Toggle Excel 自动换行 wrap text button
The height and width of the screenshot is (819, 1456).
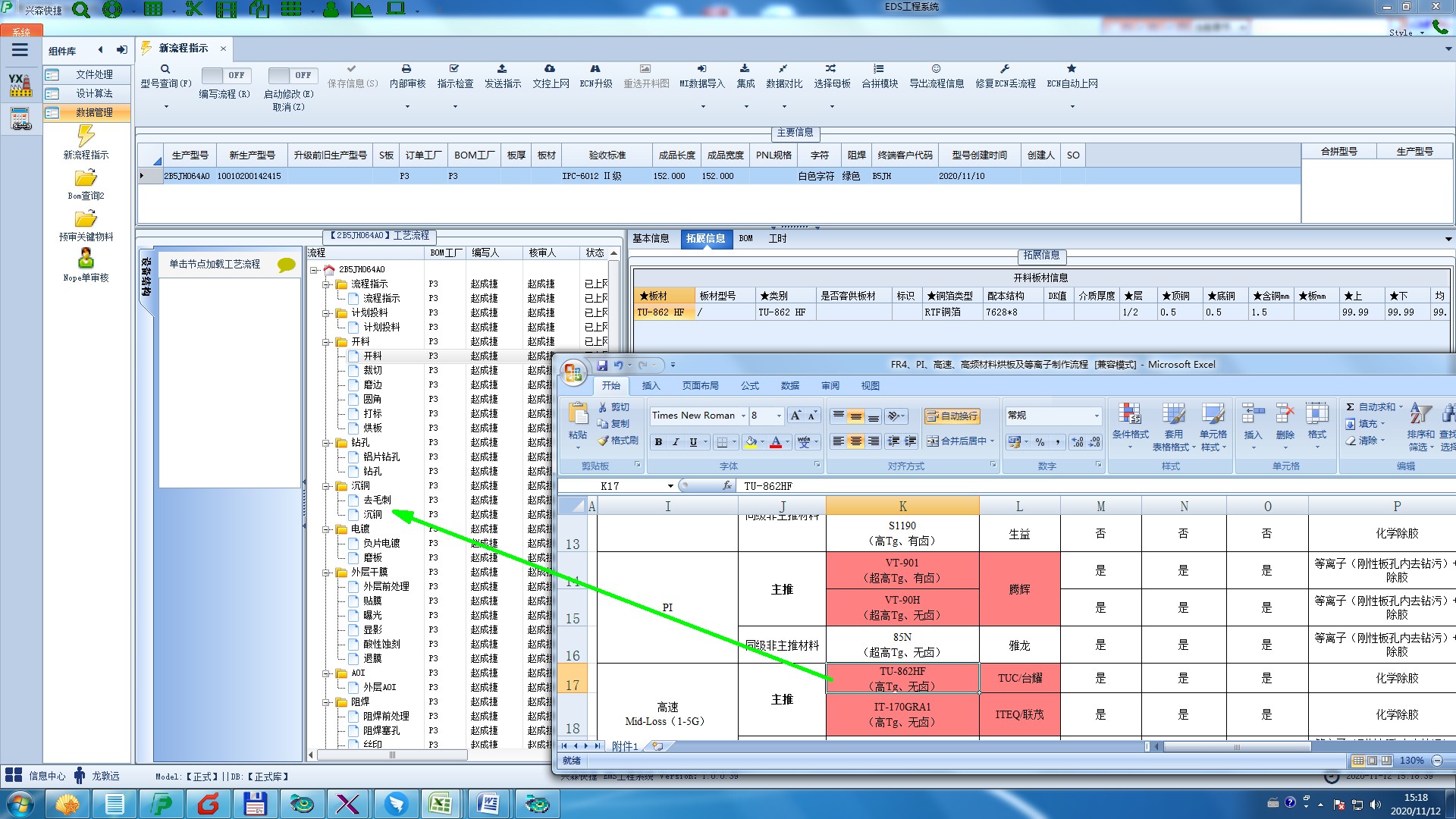coord(952,416)
